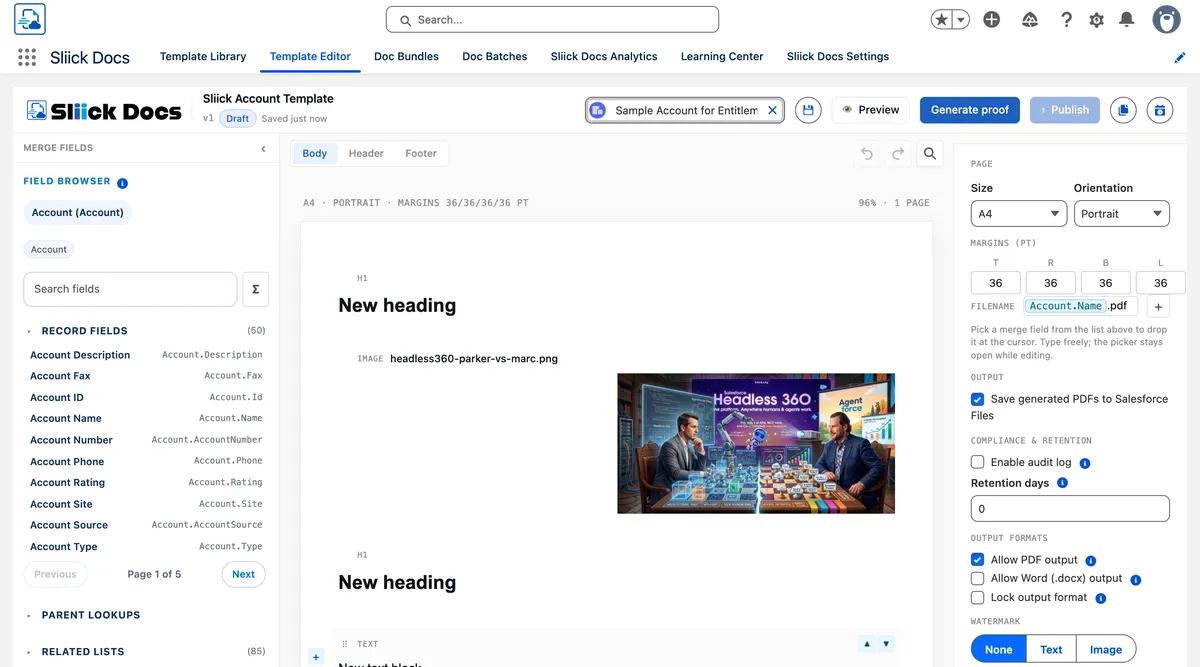Enable Allow Word (.docx) output
The height and width of the screenshot is (667, 1200).
978,578
